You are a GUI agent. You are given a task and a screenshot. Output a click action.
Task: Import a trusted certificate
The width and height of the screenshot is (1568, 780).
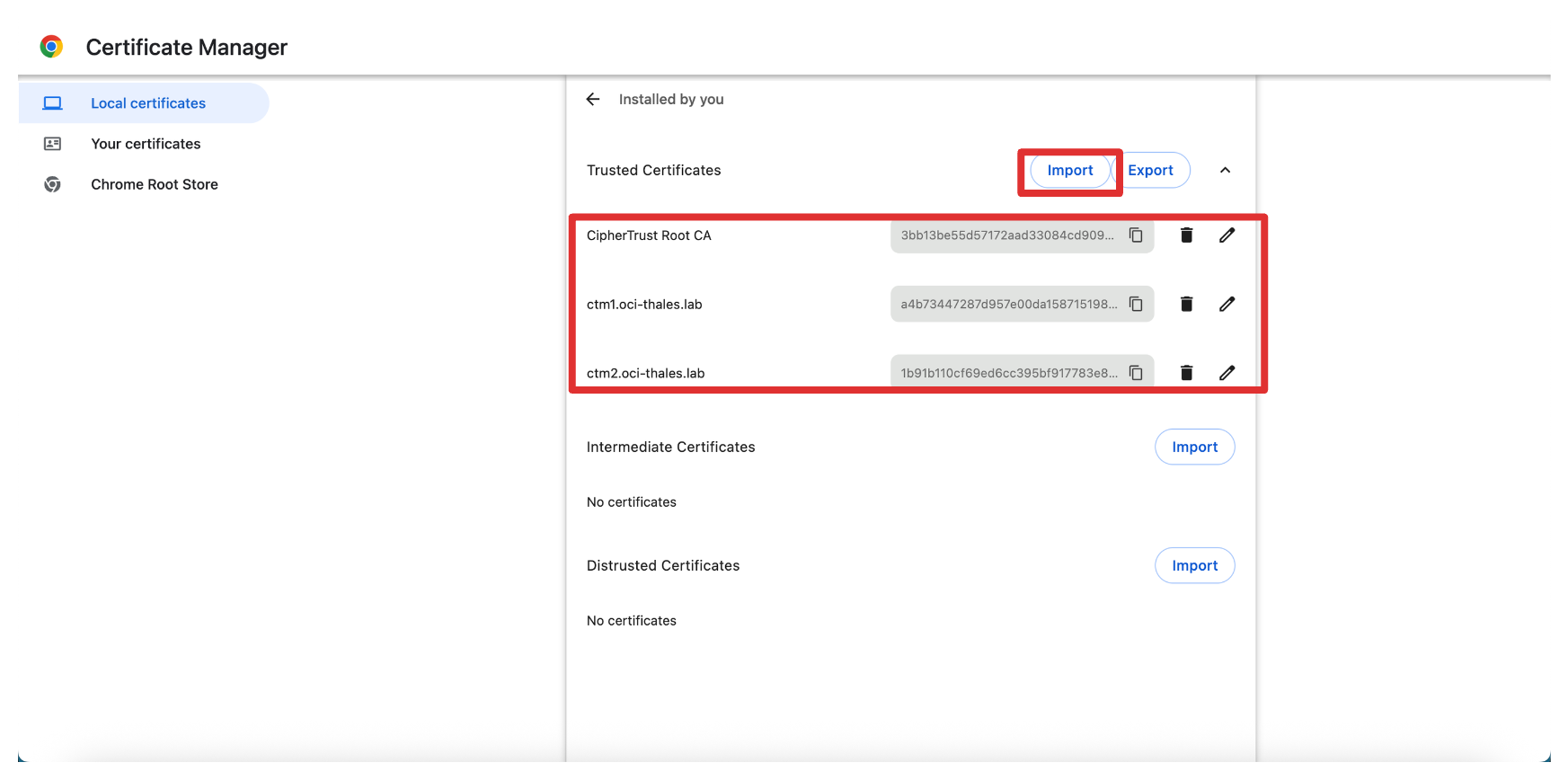coord(1069,171)
